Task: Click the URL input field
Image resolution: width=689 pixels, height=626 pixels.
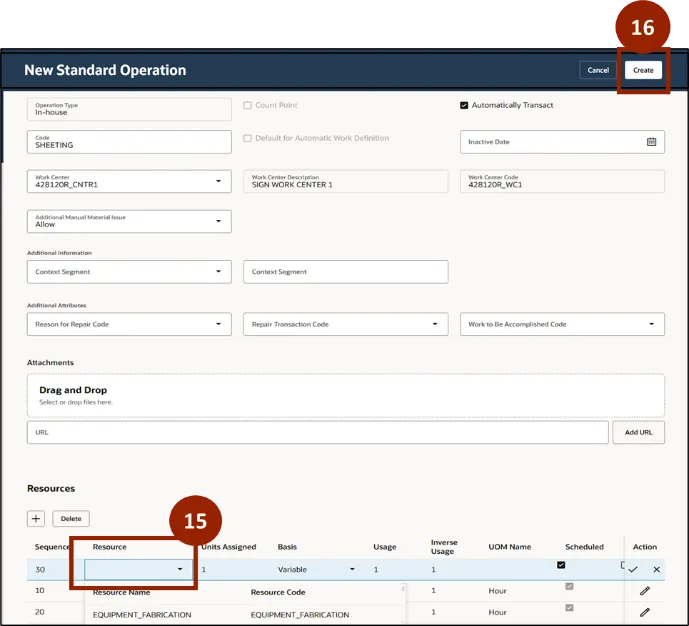Action: point(317,432)
